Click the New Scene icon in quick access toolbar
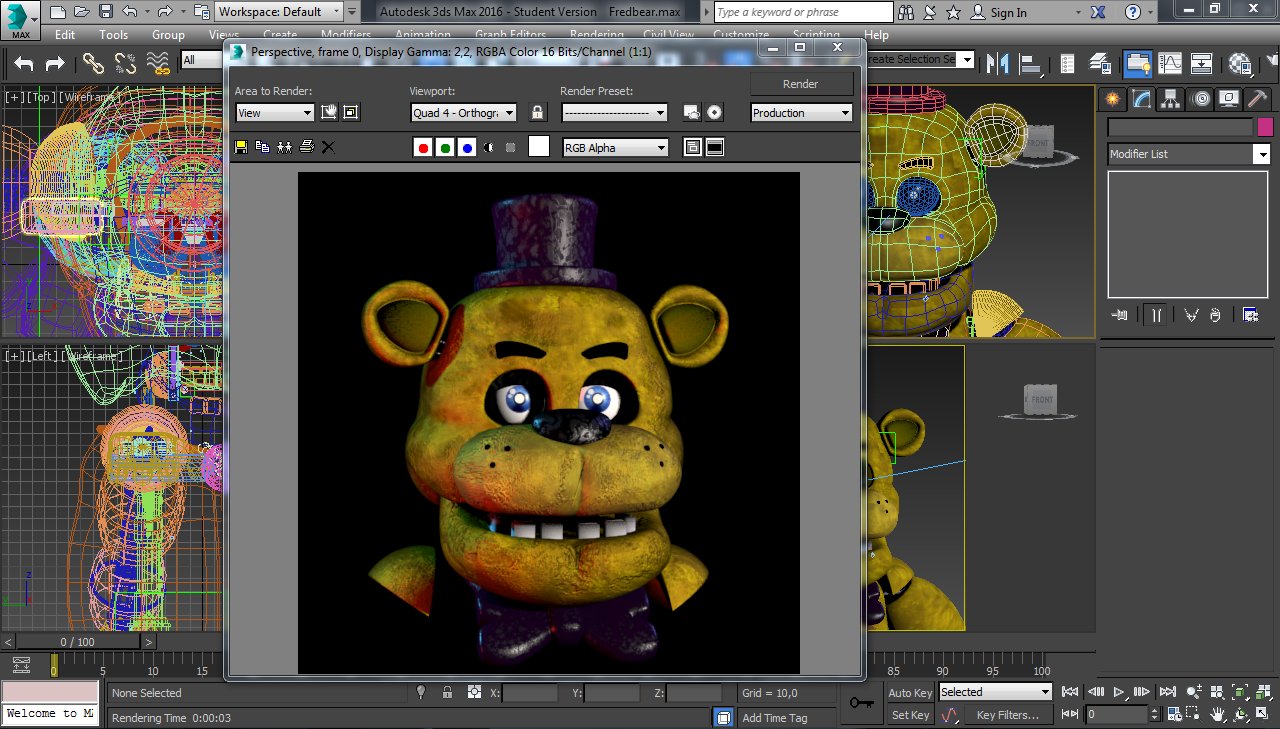This screenshot has width=1280, height=729. (58, 12)
